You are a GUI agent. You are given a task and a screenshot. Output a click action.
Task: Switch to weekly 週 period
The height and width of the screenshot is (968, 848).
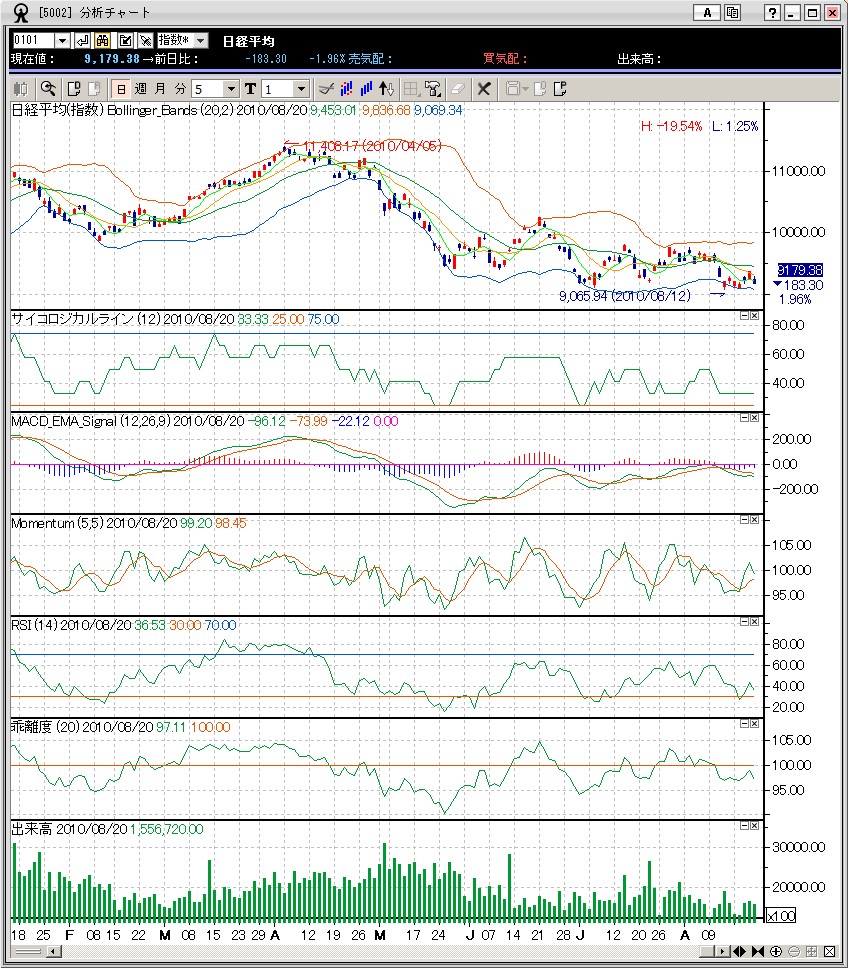pos(140,89)
